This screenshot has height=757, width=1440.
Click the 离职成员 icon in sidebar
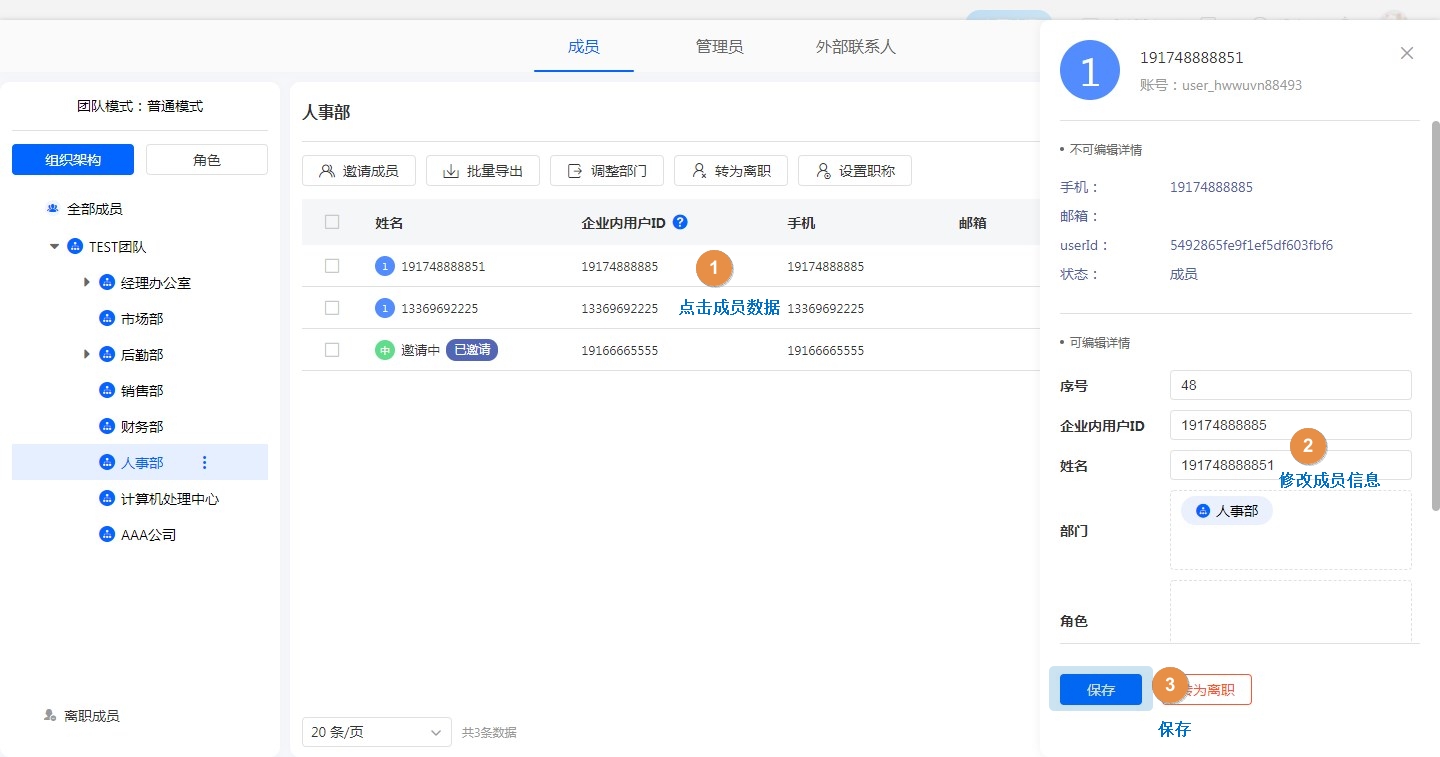(x=50, y=716)
